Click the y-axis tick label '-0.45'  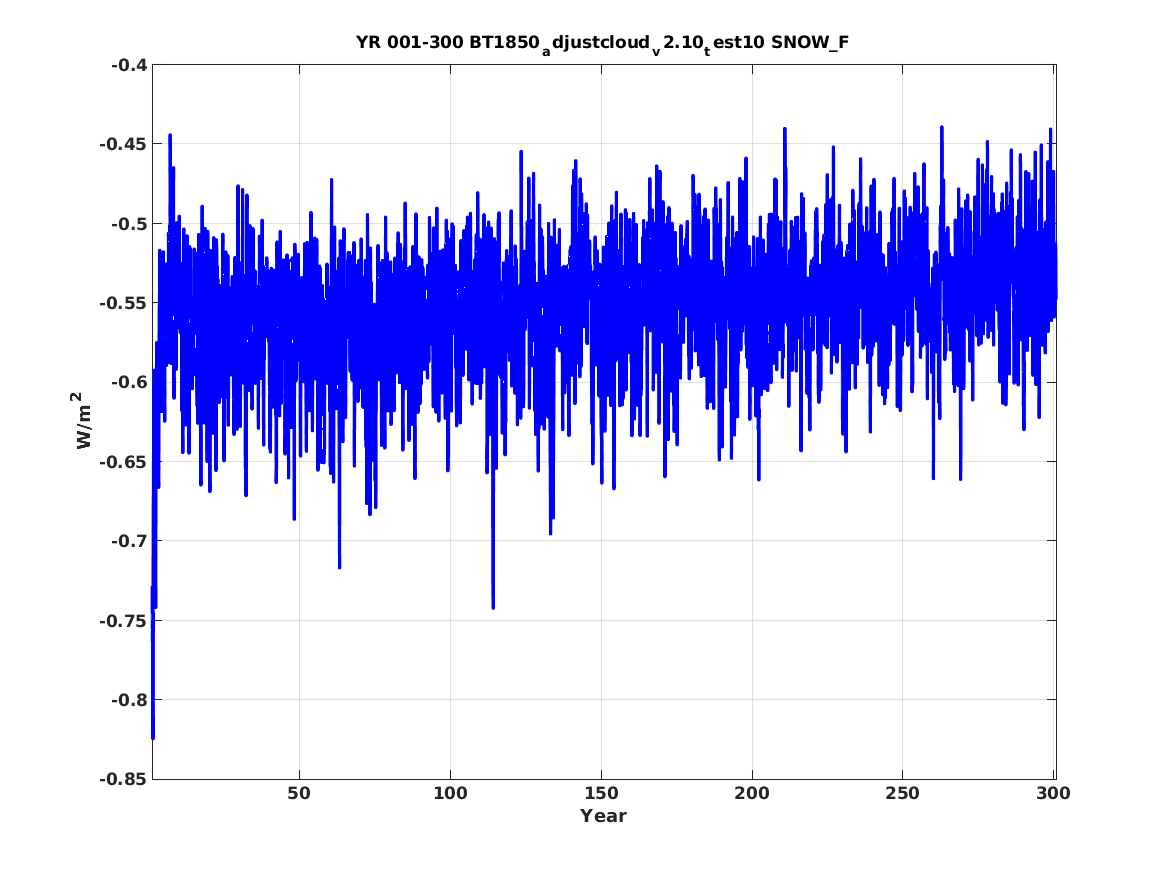(x=123, y=144)
